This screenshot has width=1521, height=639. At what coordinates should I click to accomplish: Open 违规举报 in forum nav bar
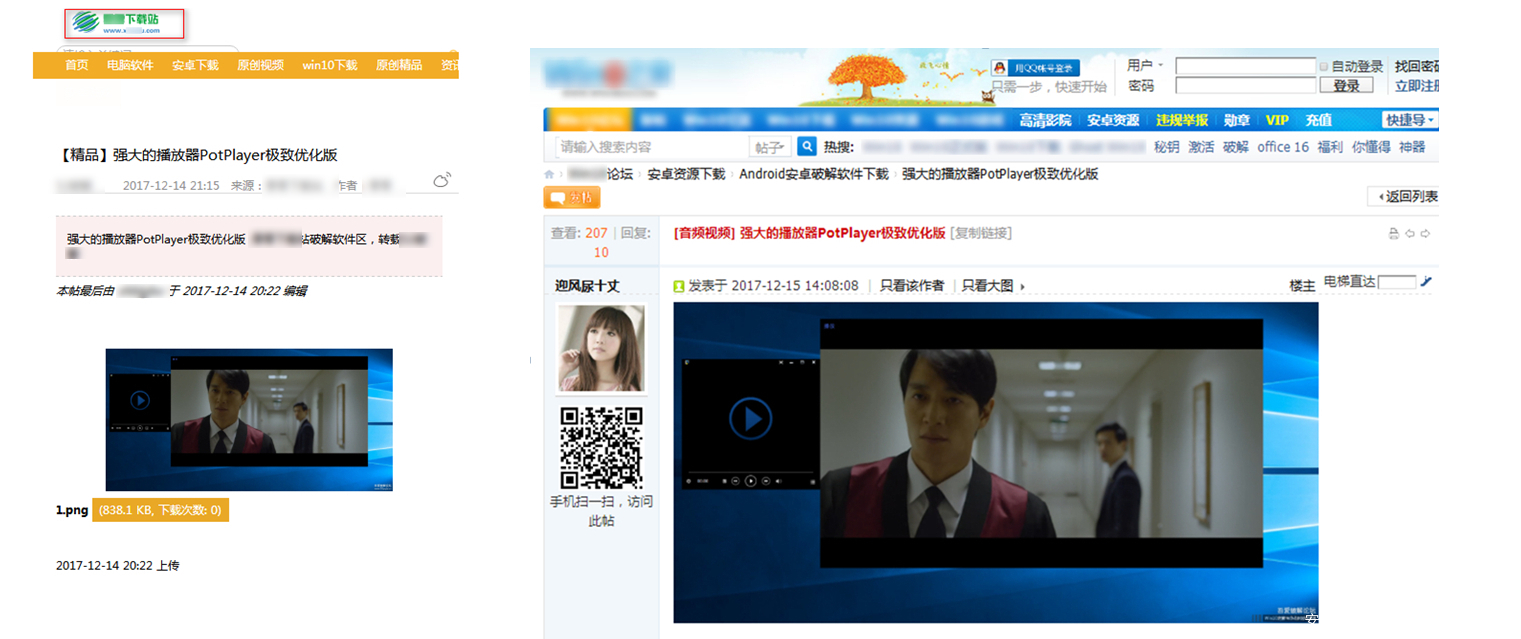click(x=1182, y=120)
